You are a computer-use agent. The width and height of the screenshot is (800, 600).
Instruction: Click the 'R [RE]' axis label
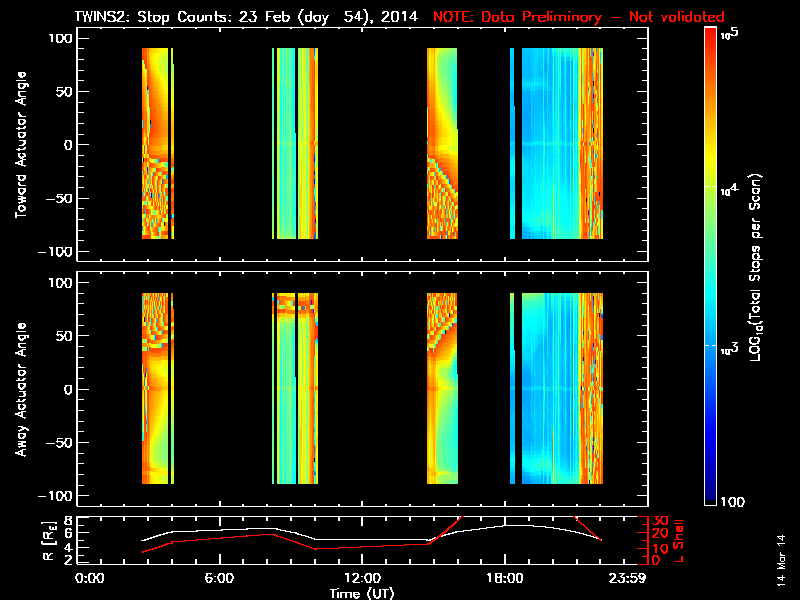[48, 541]
